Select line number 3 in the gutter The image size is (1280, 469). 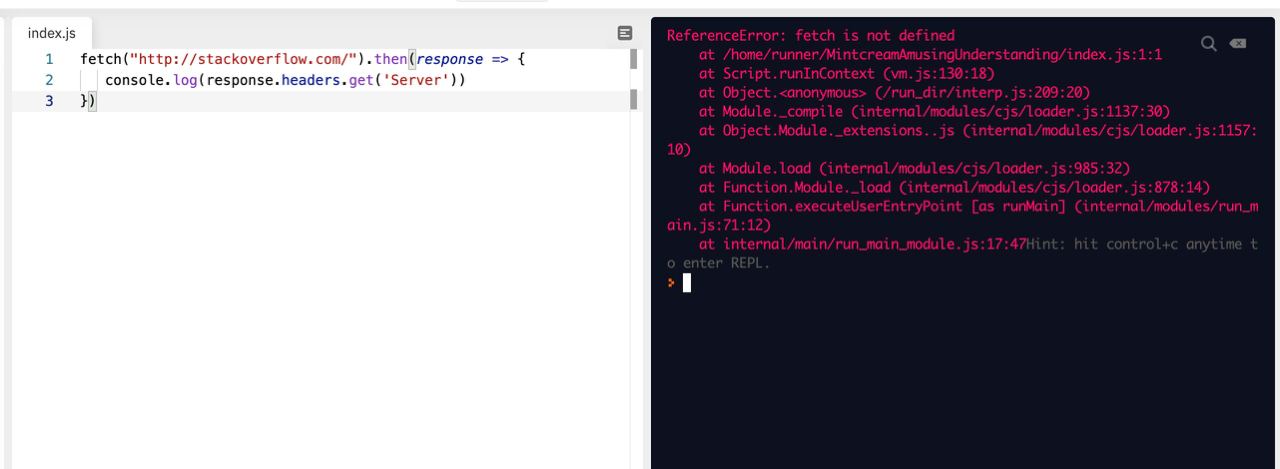point(49,101)
